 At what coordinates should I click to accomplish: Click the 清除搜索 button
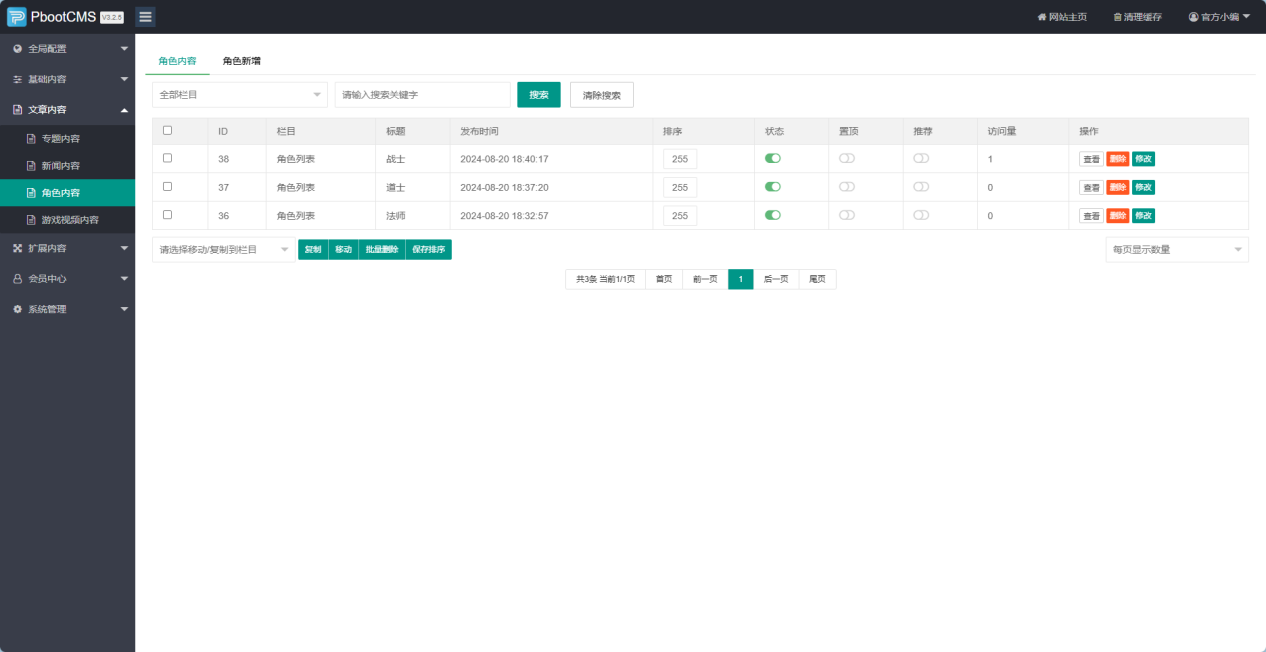602,94
